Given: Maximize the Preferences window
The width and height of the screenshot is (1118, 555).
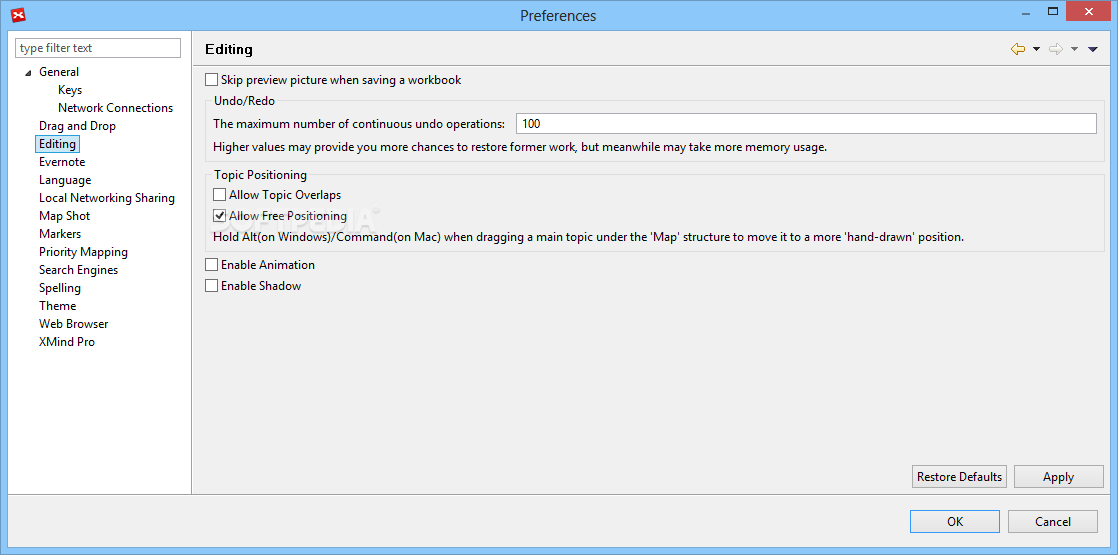Looking at the screenshot, I should point(1052,11).
